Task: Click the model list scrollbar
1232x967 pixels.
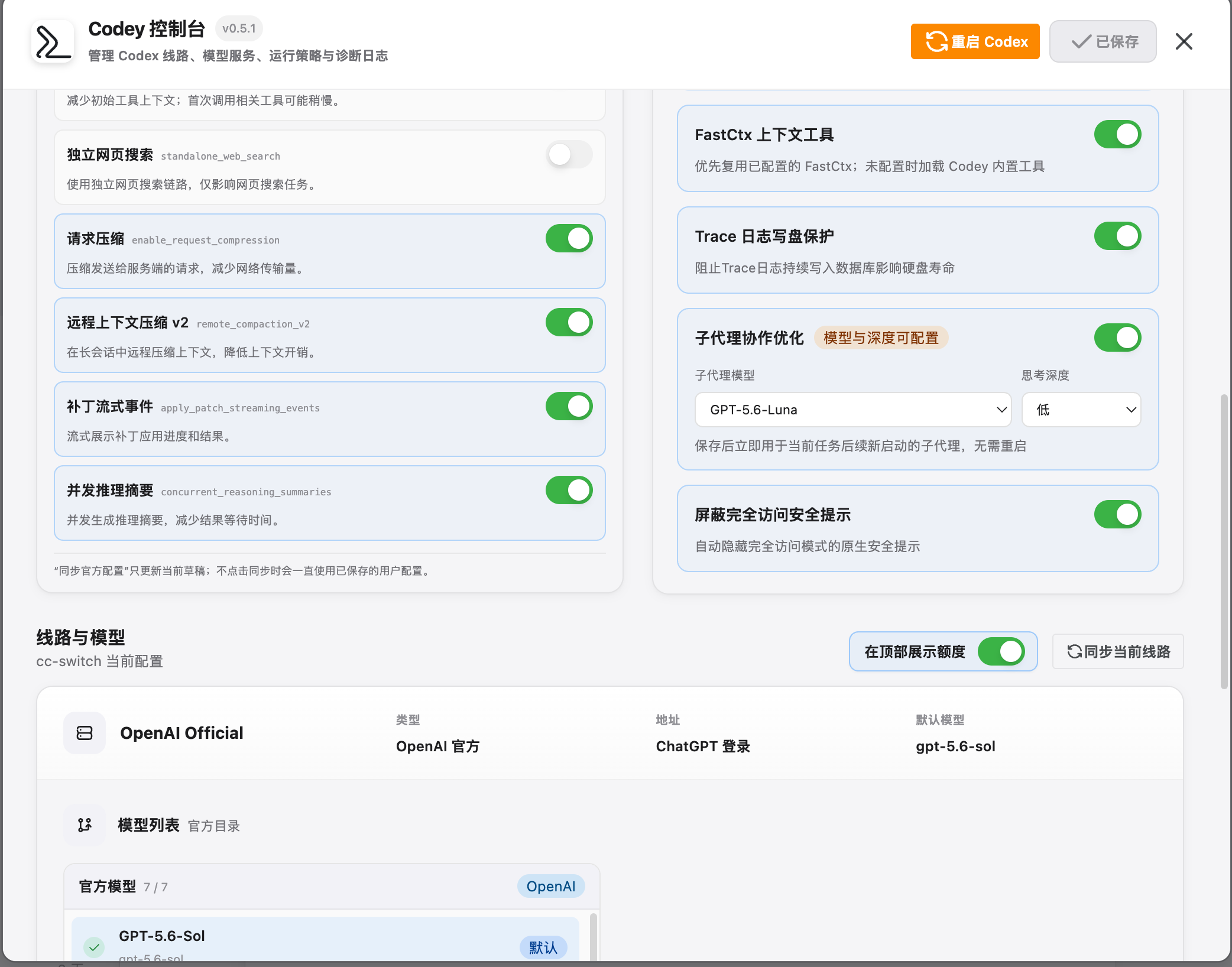Action: tap(593, 937)
